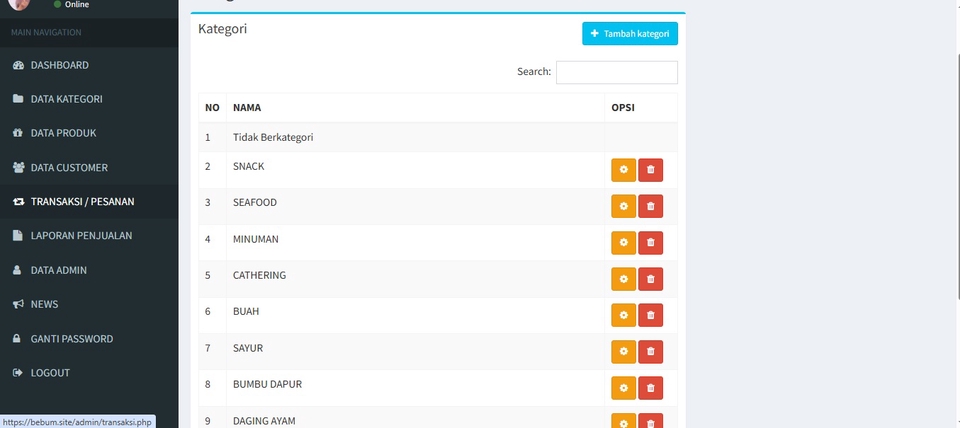This screenshot has height=428, width=960.
Task: Sort table by the NO column header
Action: click(212, 108)
